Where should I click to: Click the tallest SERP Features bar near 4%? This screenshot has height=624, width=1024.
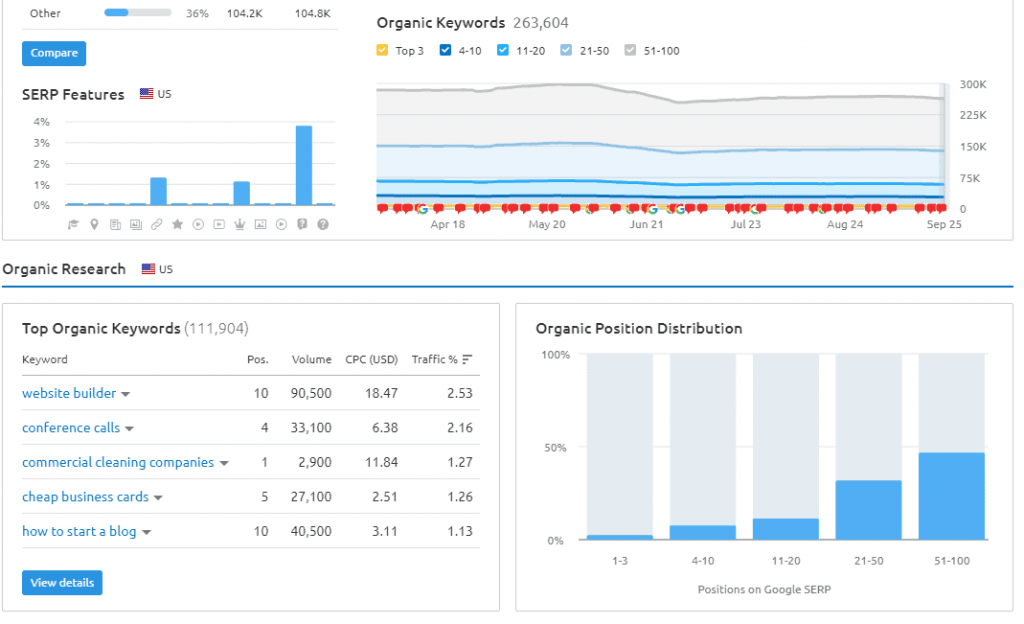coord(304,165)
